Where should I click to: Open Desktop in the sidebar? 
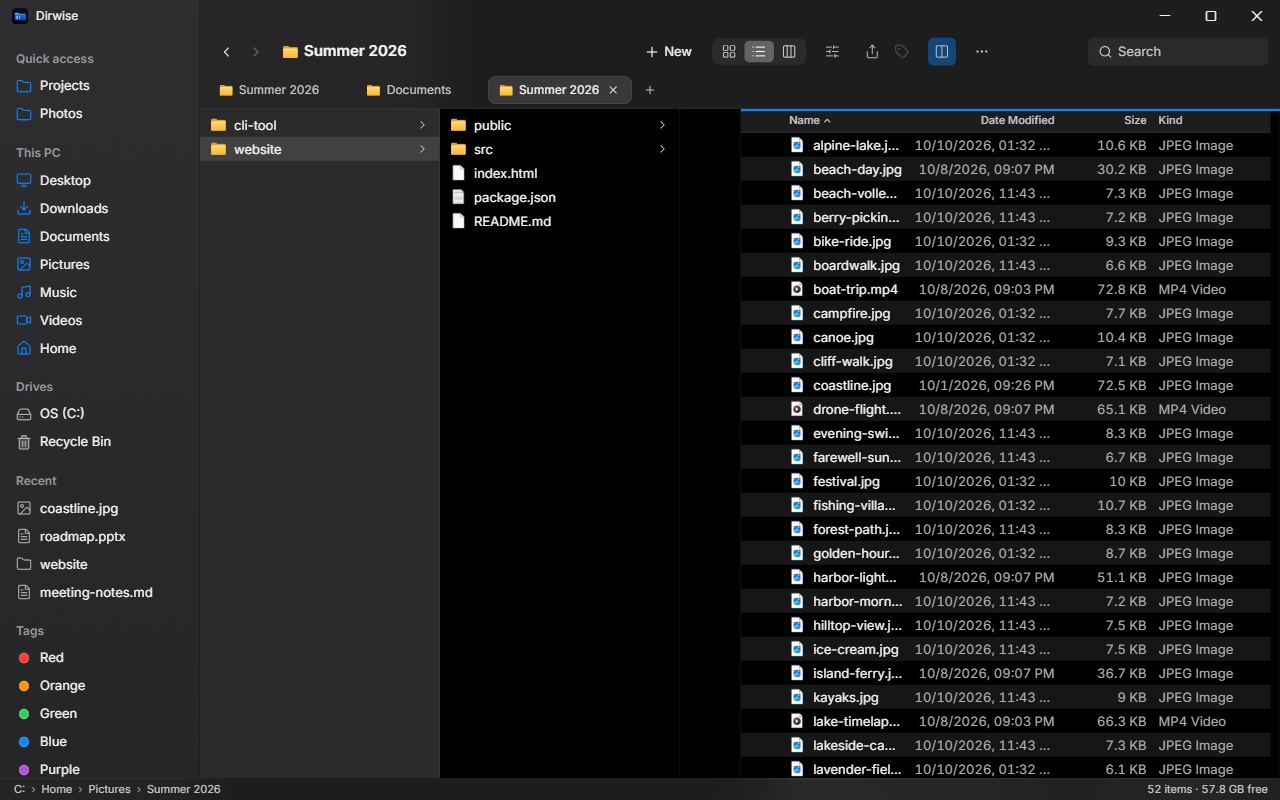tap(100, 180)
